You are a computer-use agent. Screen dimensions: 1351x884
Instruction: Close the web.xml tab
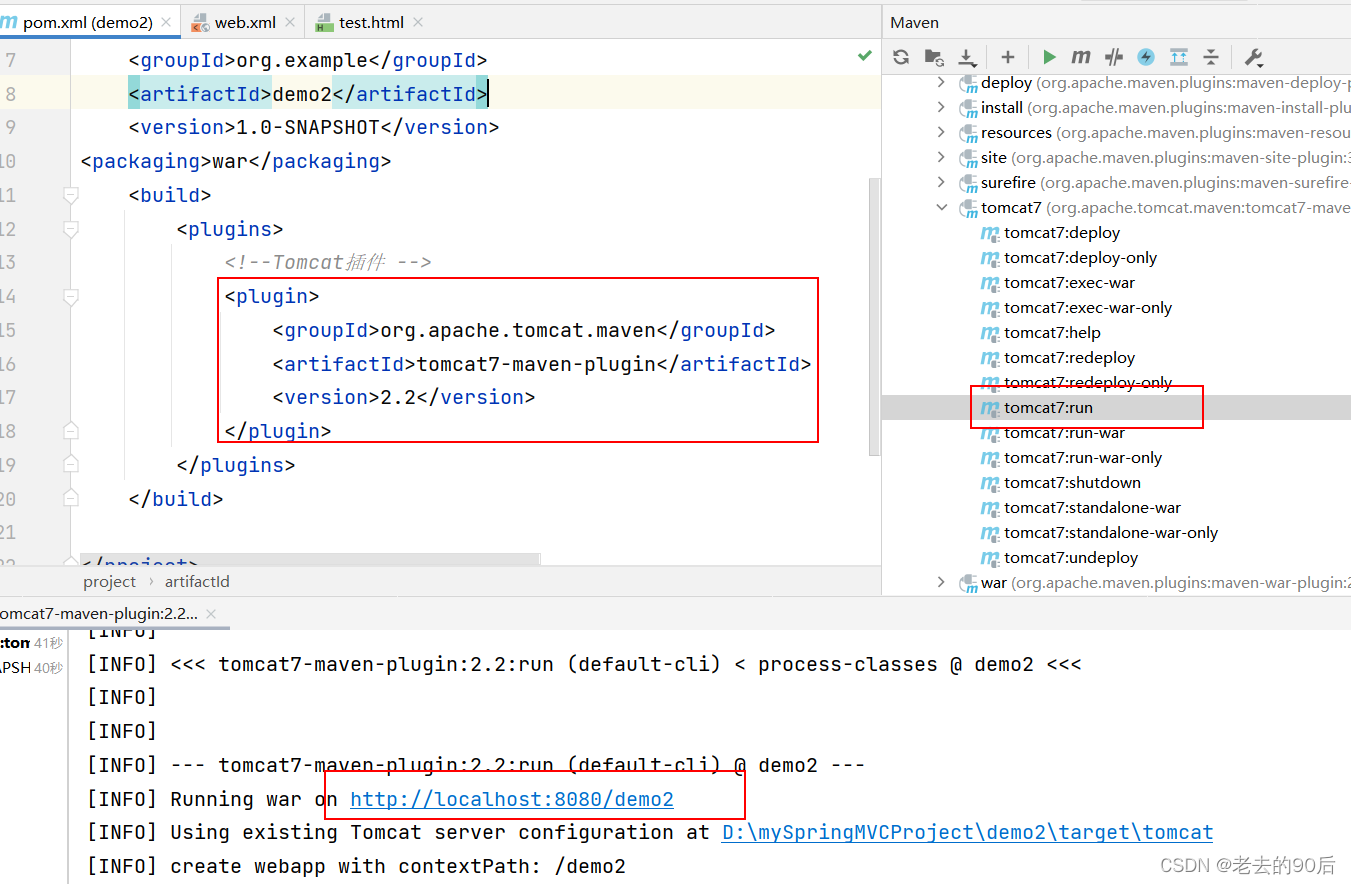click(291, 22)
